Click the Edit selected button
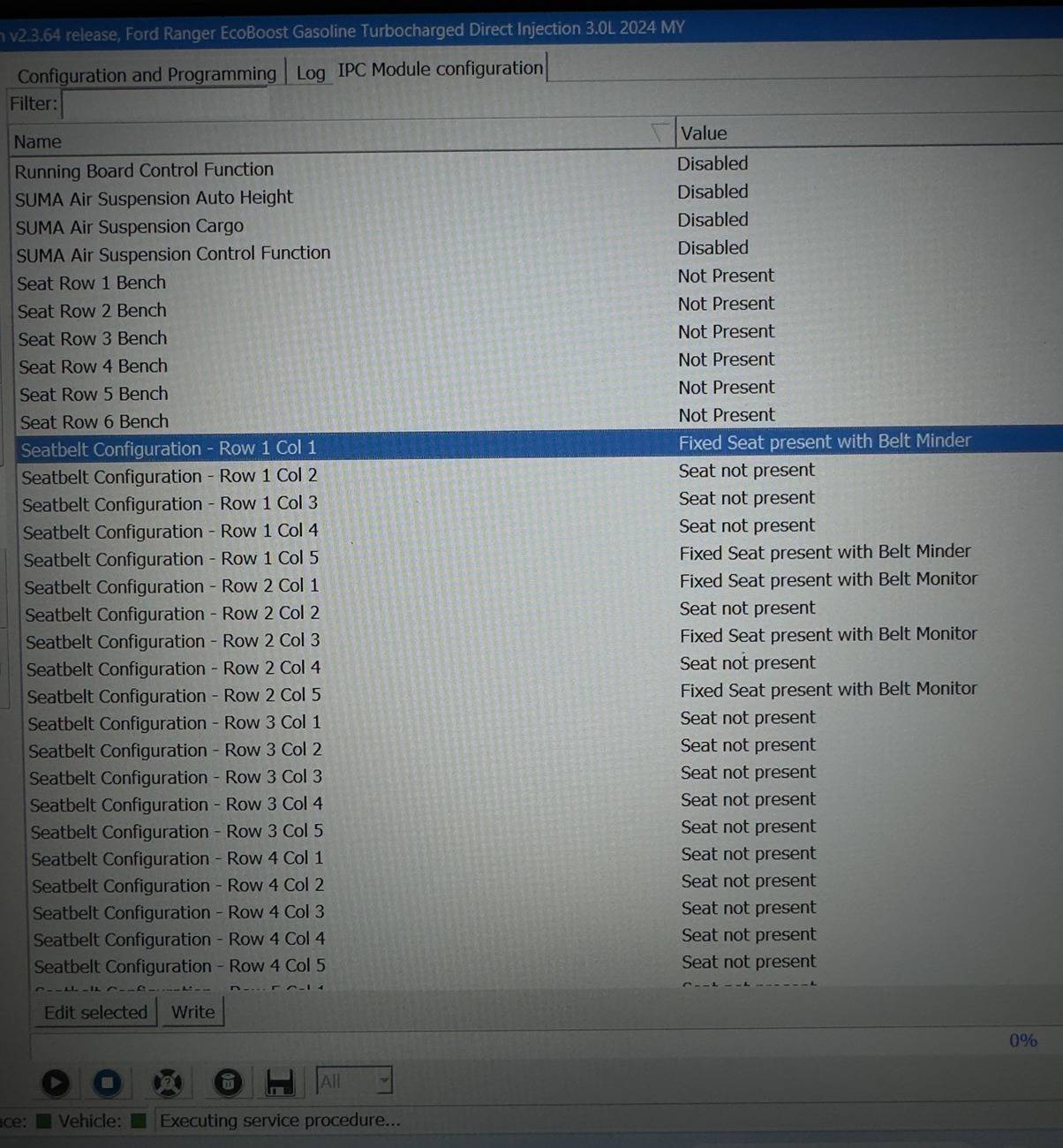The width and height of the screenshot is (1063, 1148). point(96,1012)
